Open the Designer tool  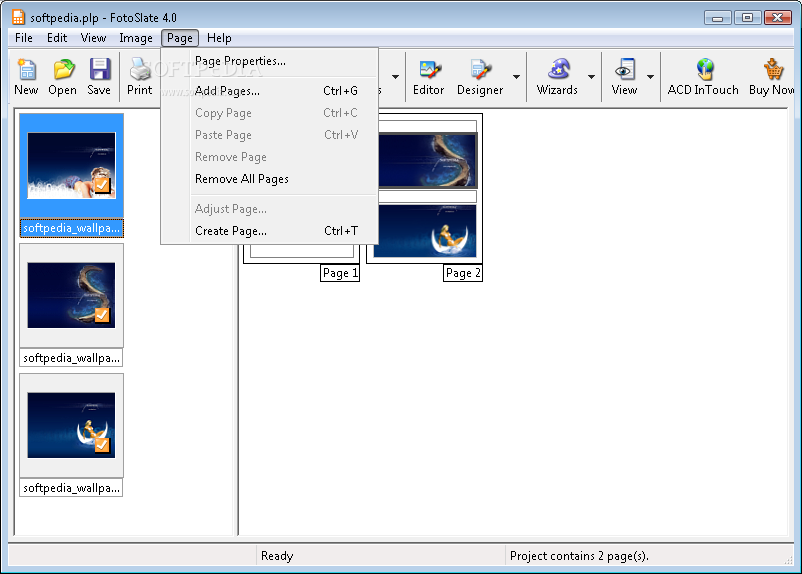[480, 77]
